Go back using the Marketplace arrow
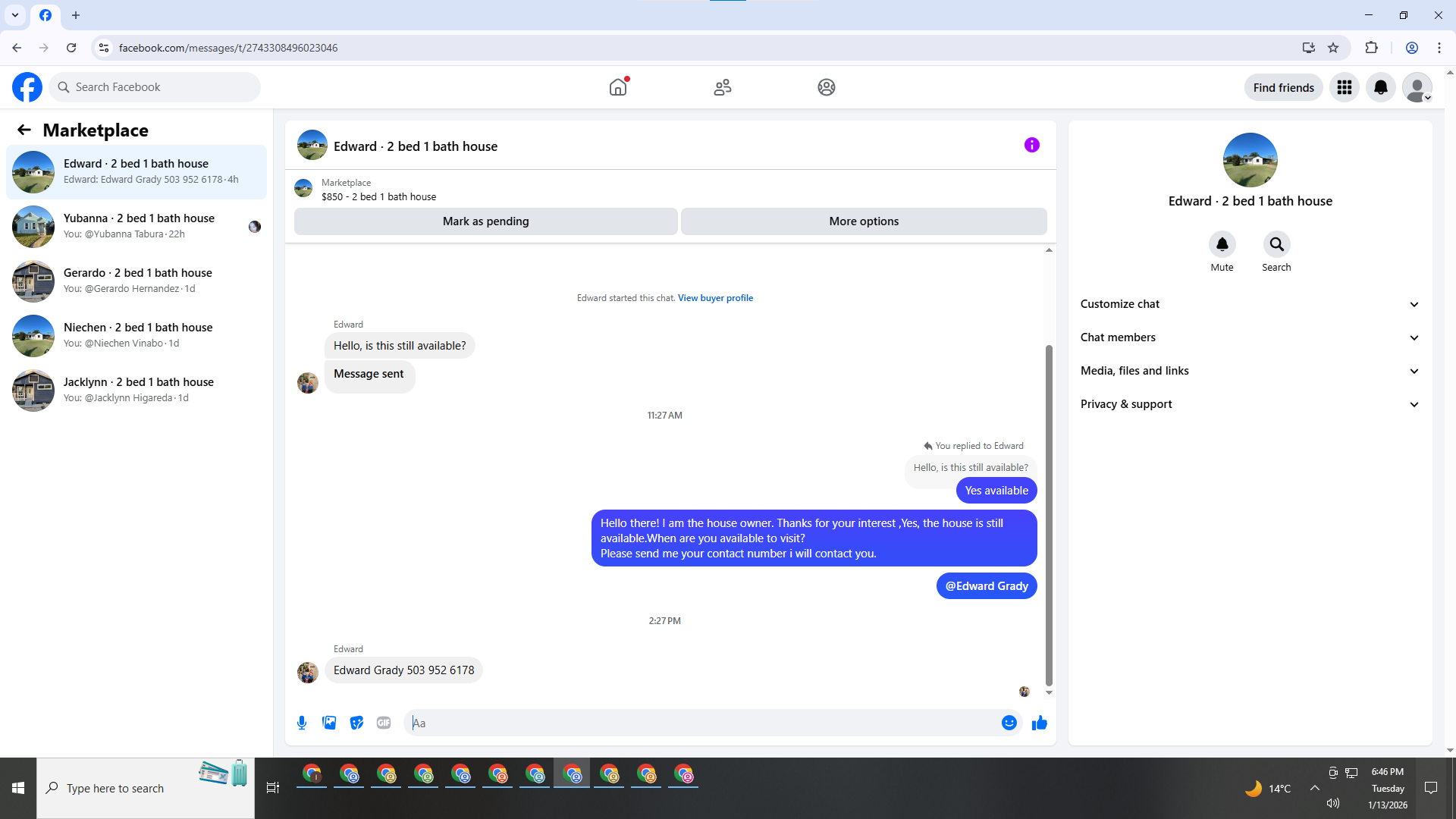This screenshot has height=819, width=1456. 24,130
